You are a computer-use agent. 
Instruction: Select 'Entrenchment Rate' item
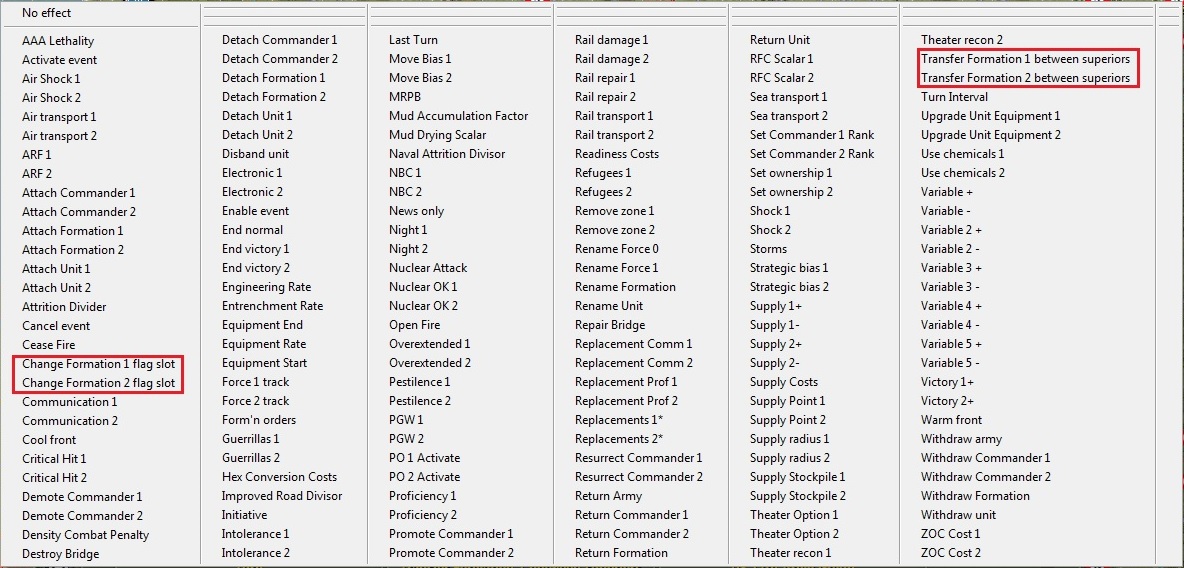[273, 306]
